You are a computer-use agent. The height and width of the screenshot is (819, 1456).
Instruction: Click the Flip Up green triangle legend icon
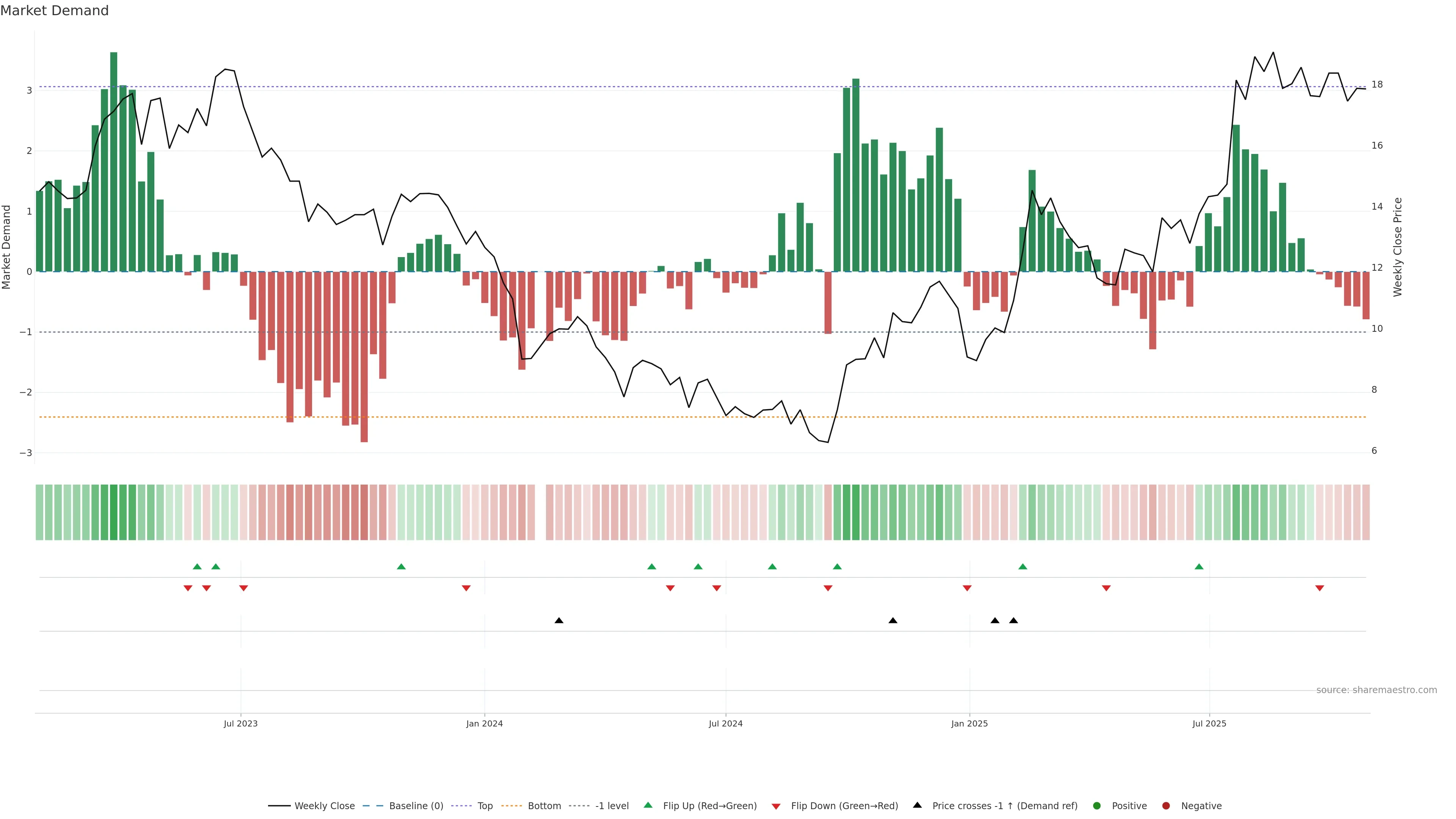(x=648, y=805)
